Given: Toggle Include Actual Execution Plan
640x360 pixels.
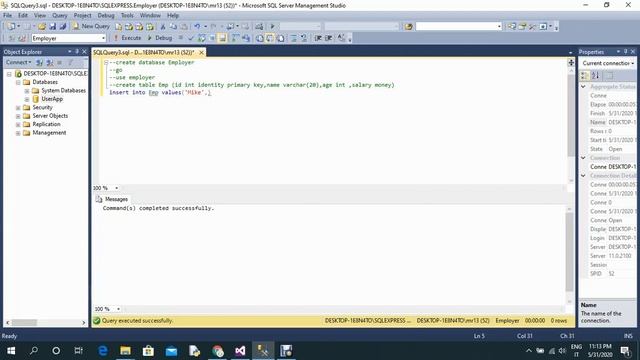Looking at the screenshot, I should 235,38.
